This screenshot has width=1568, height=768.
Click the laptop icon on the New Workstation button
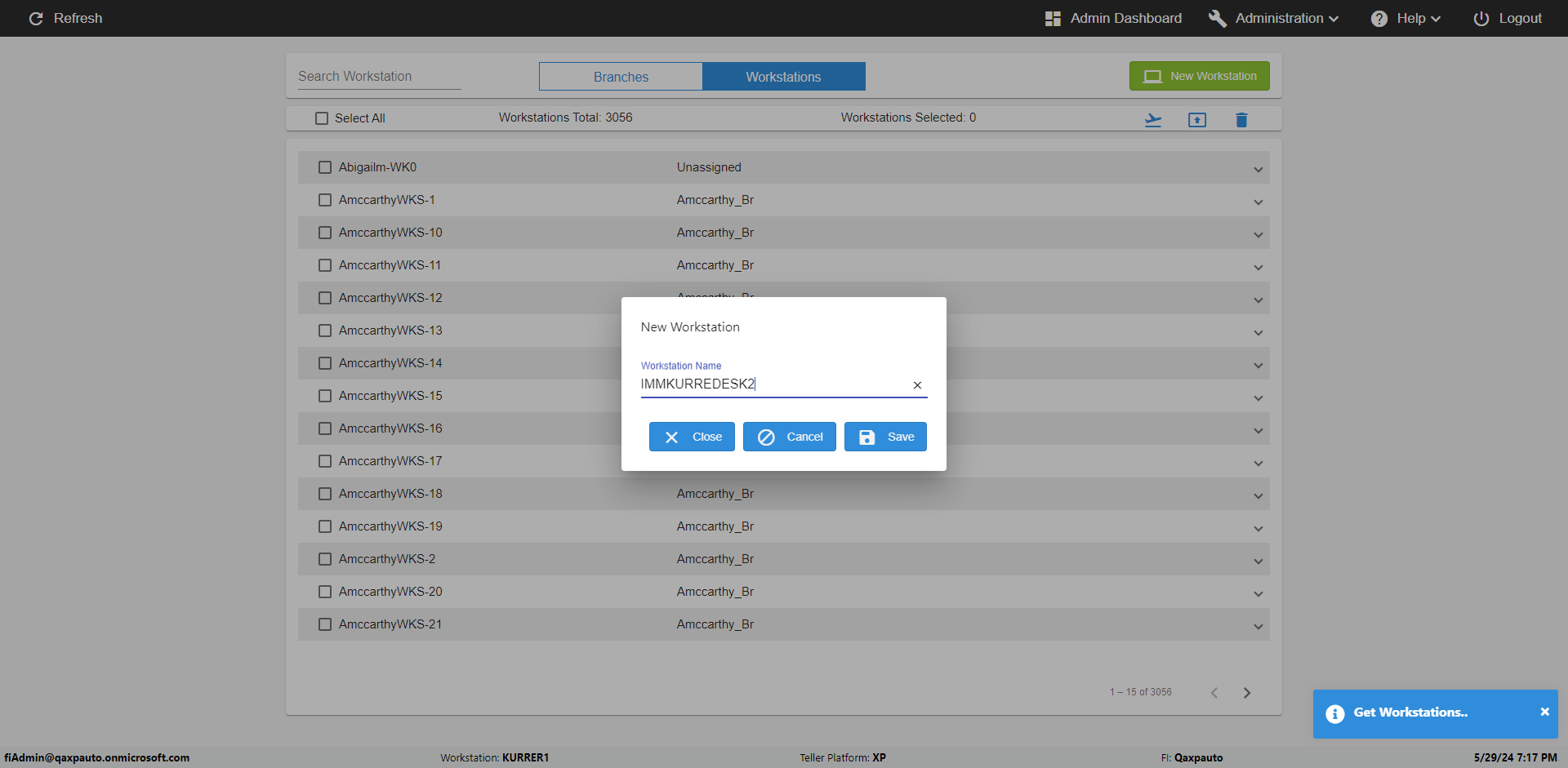click(x=1152, y=76)
